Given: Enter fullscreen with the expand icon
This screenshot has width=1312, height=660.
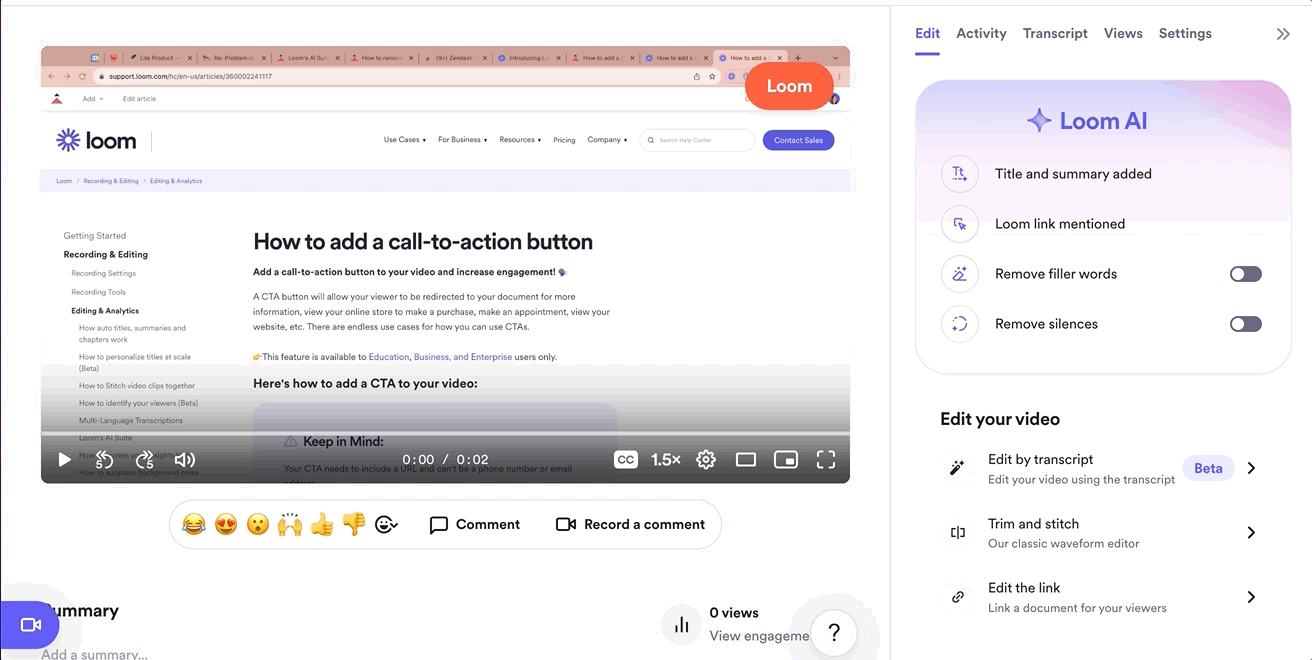Looking at the screenshot, I should [x=825, y=459].
